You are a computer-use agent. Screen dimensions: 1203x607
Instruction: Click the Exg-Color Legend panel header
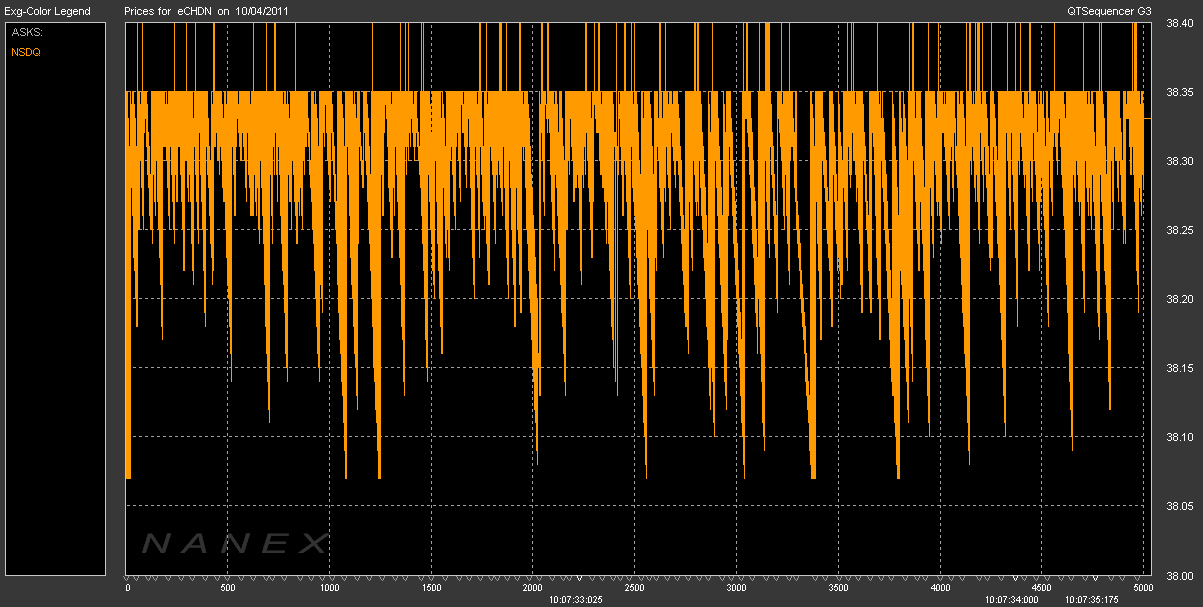[47, 11]
